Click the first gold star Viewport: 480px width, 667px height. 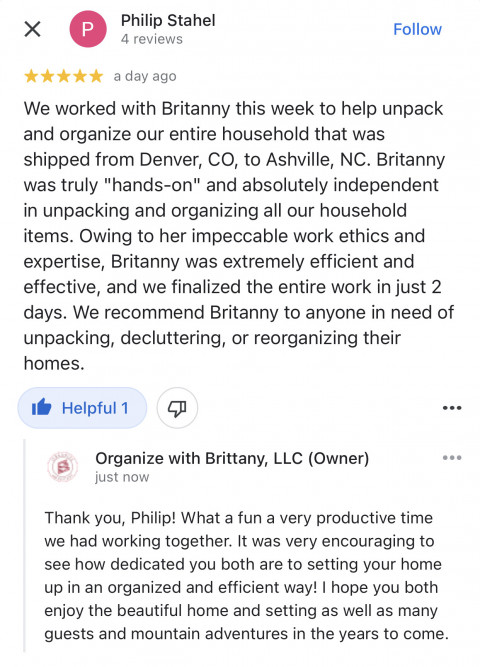click(31, 76)
